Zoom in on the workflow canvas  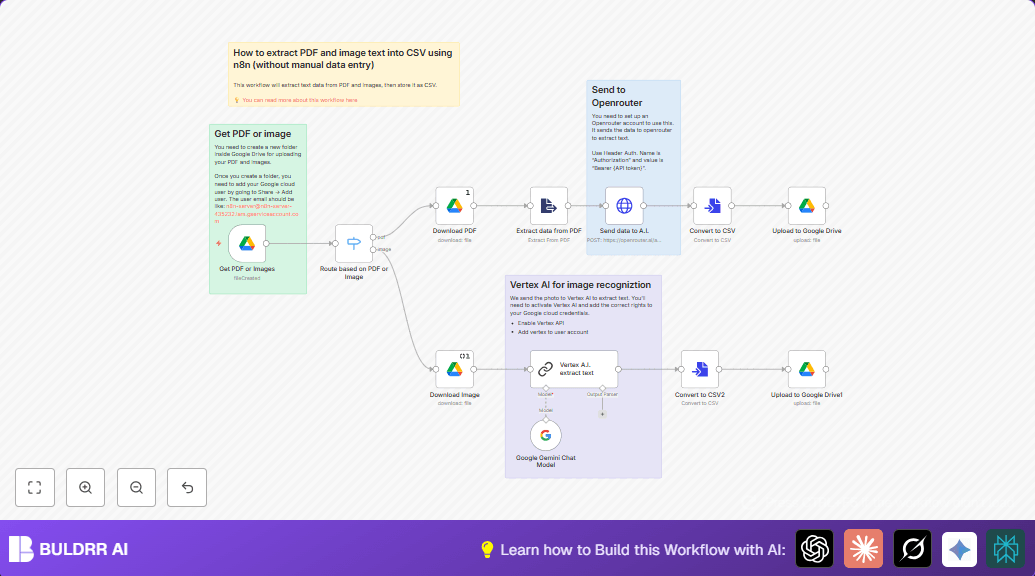(85, 488)
